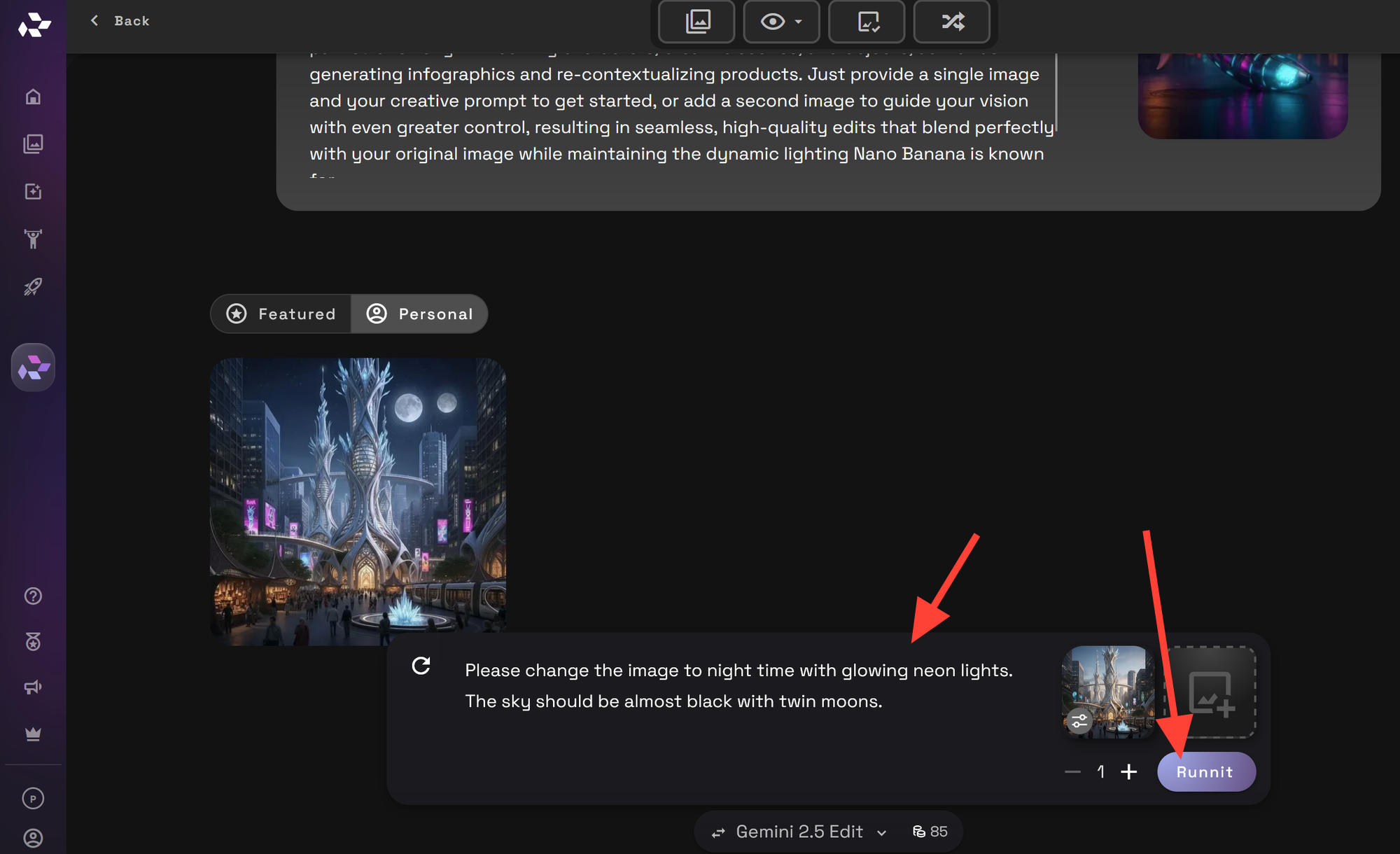Click the crown premium icon
Image resolution: width=1400 pixels, height=854 pixels.
pyautogui.click(x=33, y=734)
